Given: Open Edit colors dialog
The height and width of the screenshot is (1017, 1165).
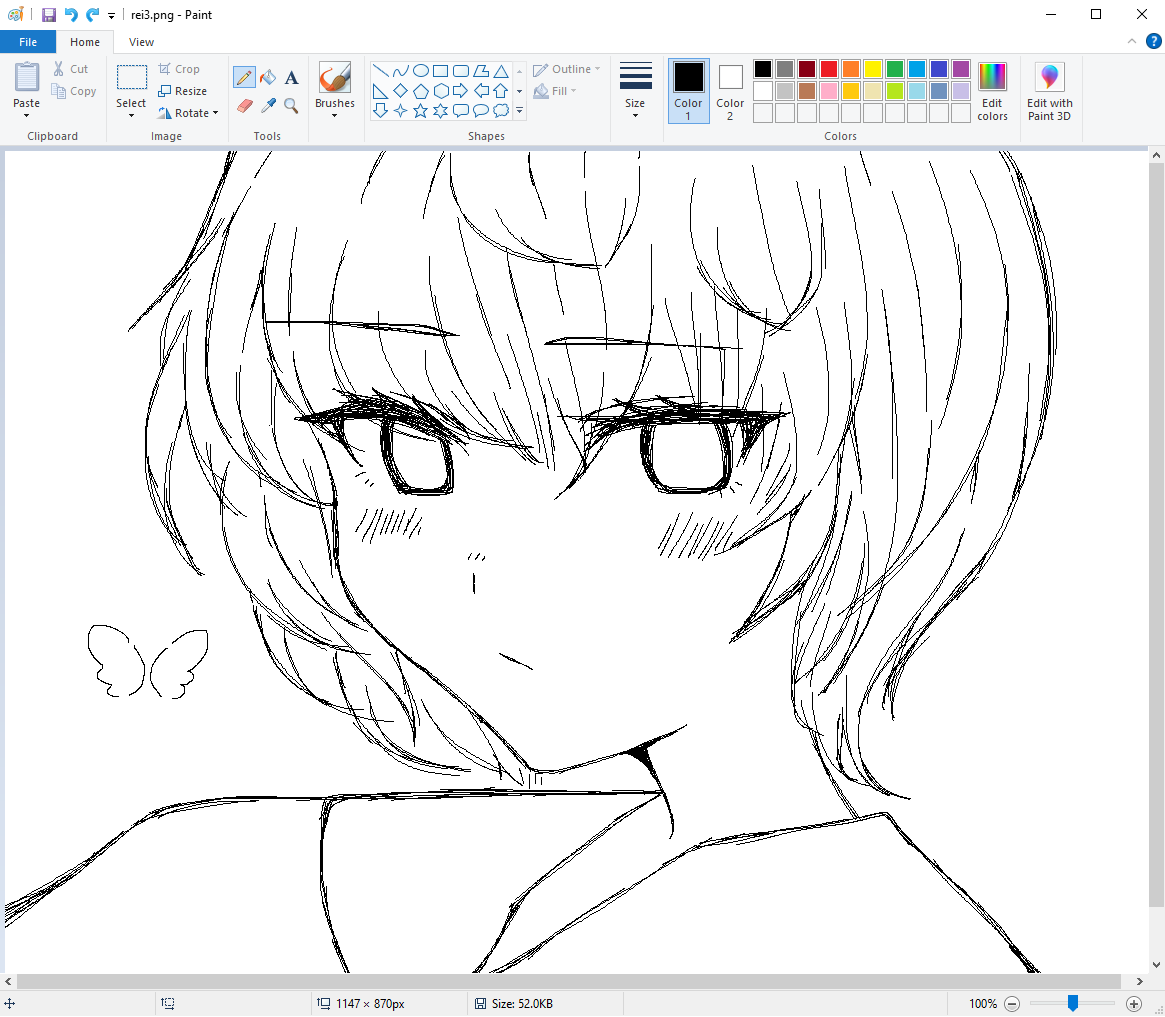Looking at the screenshot, I should pos(992,92).
